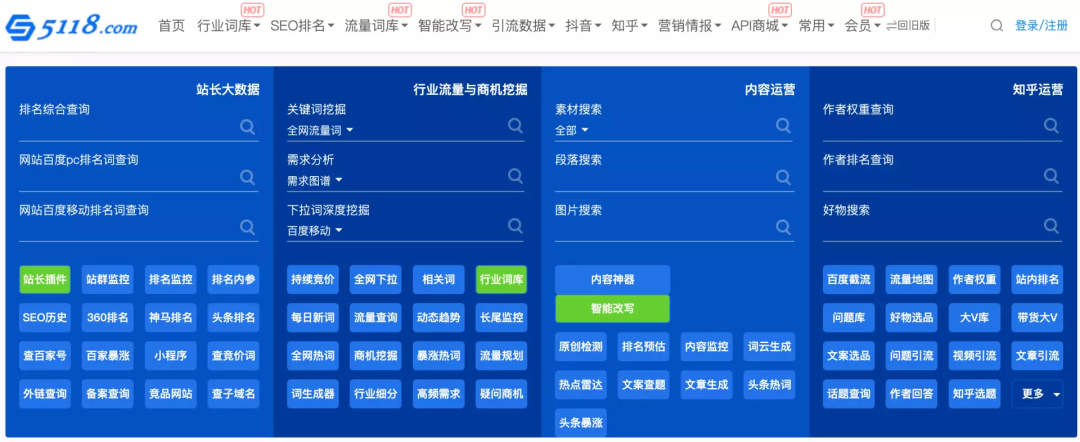
Task: Click search icon for 关键词挖掘
Action: tap(515, 125)
